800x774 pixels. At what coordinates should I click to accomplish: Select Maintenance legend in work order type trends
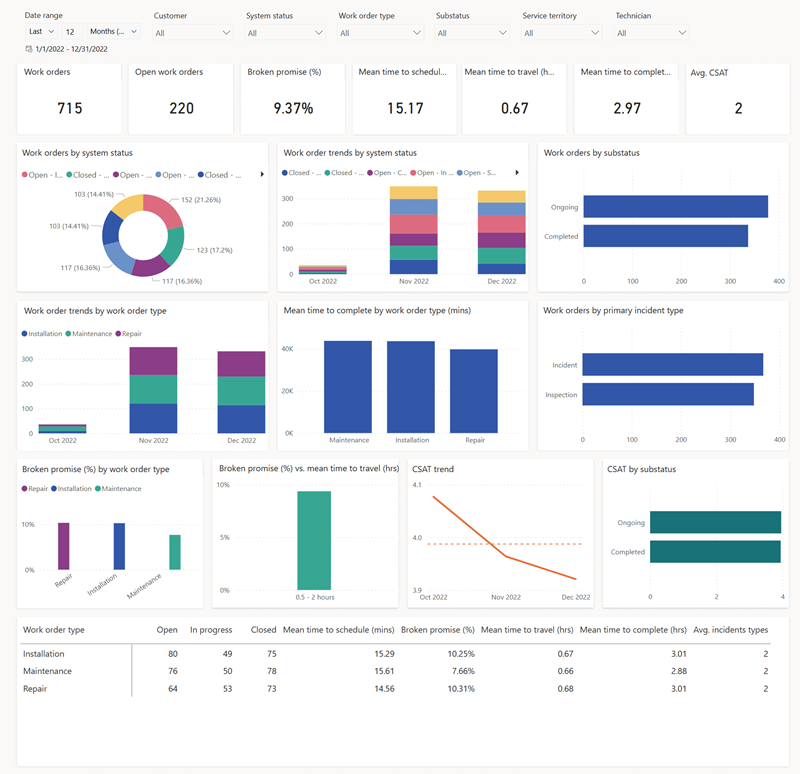coord(89,334)
